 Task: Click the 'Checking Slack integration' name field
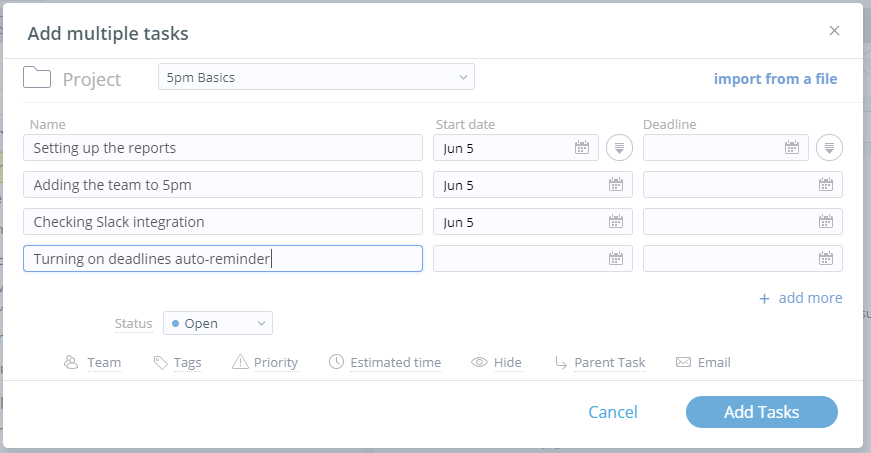[x=223, y=222]
